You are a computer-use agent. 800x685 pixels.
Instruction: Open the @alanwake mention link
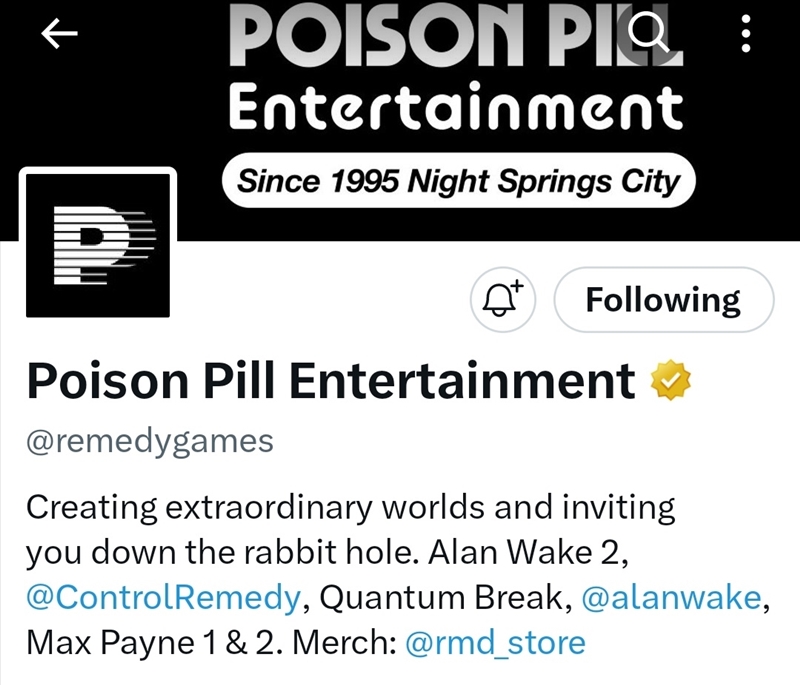(x=671, y=597)
